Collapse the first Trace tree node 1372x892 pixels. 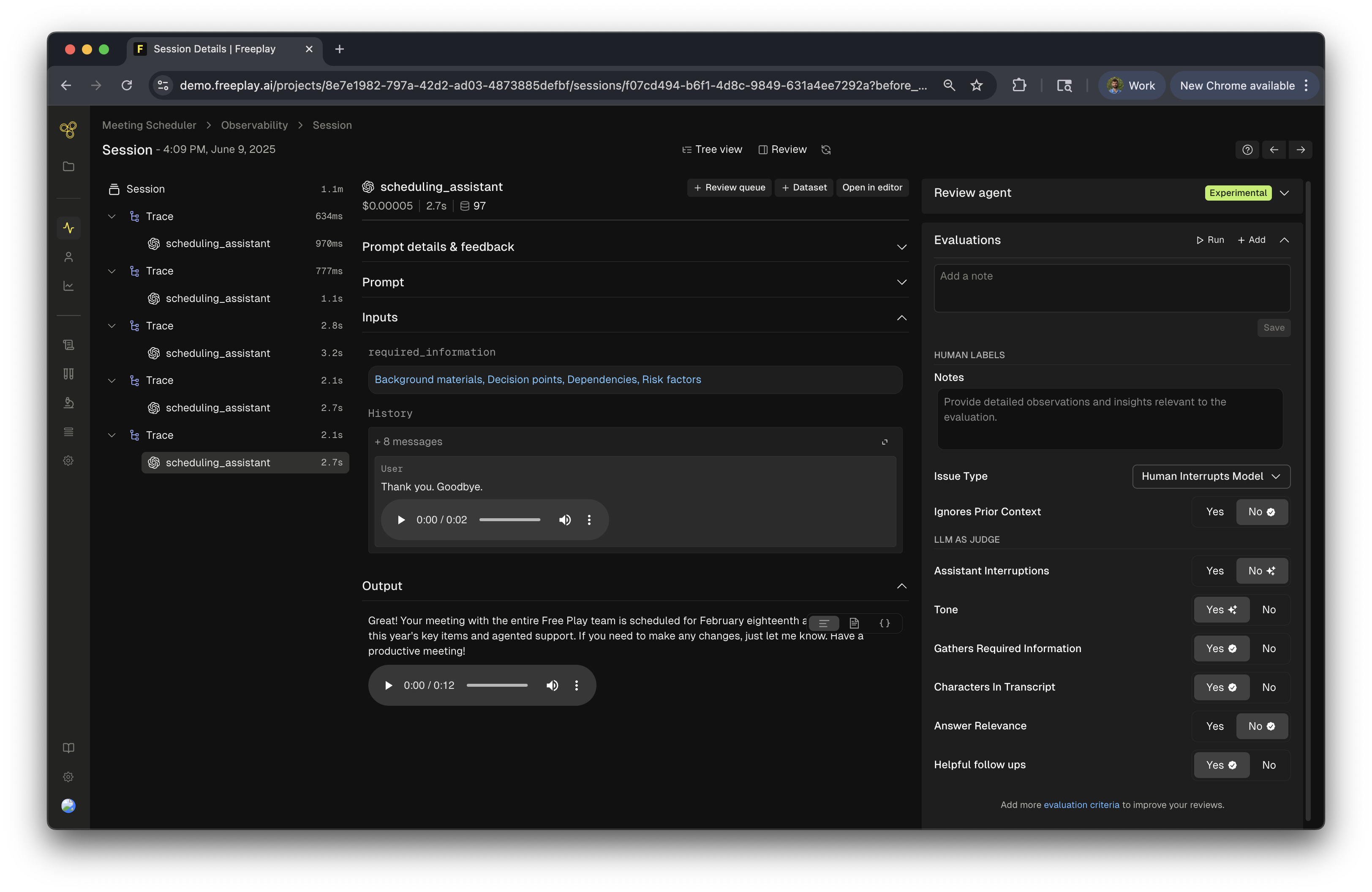(x=112, y=216)
